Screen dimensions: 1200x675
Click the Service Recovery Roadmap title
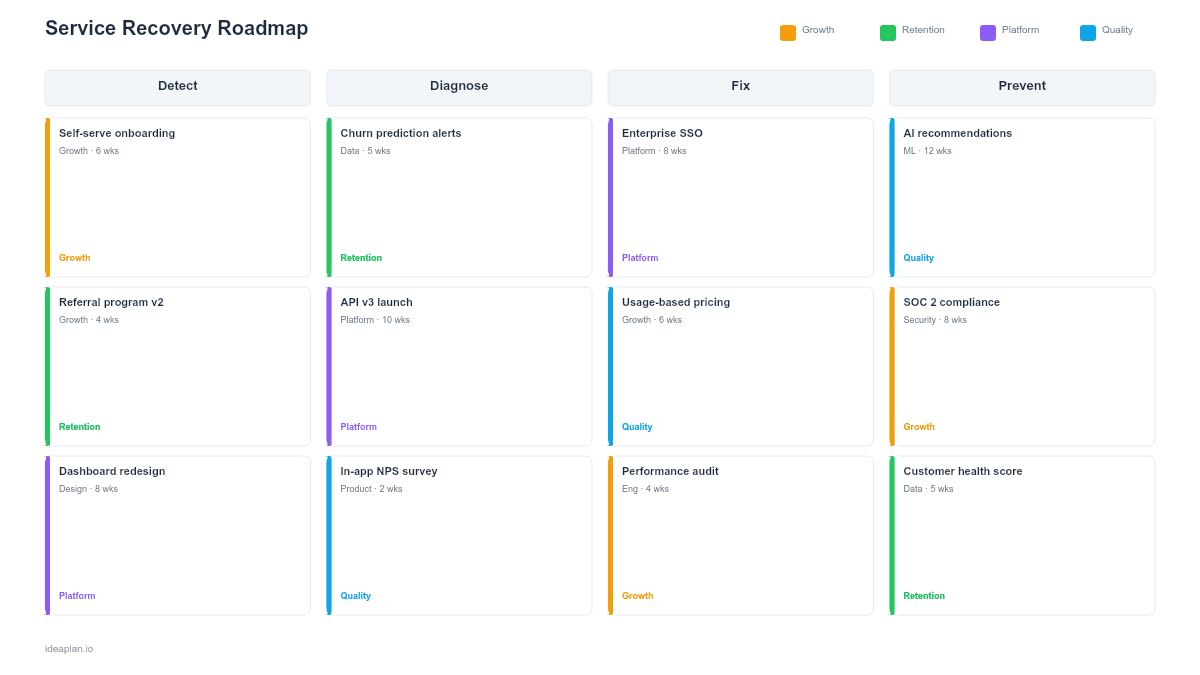tap(176, 28)
